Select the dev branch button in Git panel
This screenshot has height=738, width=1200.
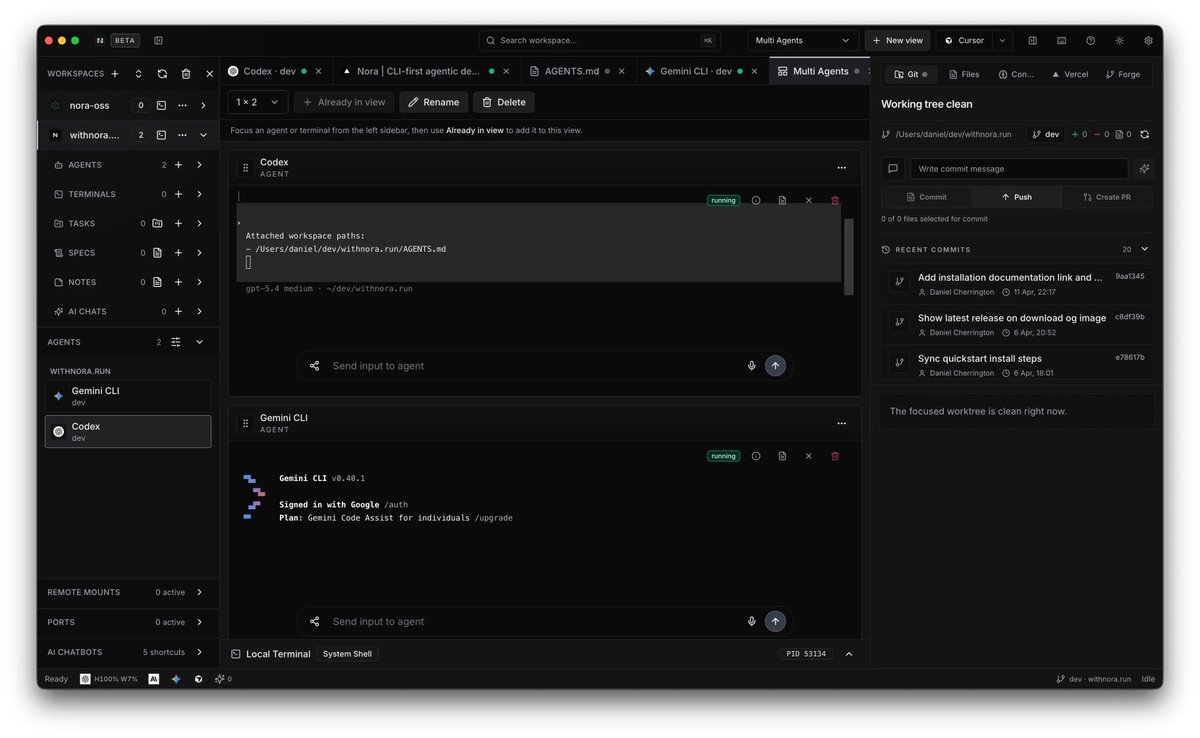pos(1045,134)
